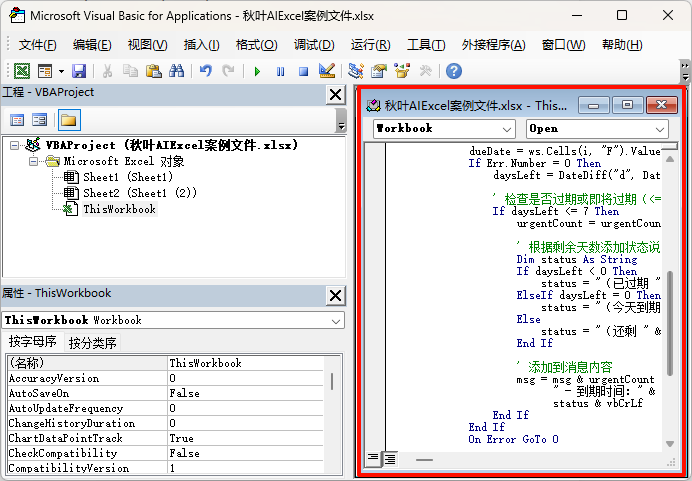Viewport: 692px width, 481px height.
Task: Save the workbook using the floppy disk icon
Action: tap(79, 71)
